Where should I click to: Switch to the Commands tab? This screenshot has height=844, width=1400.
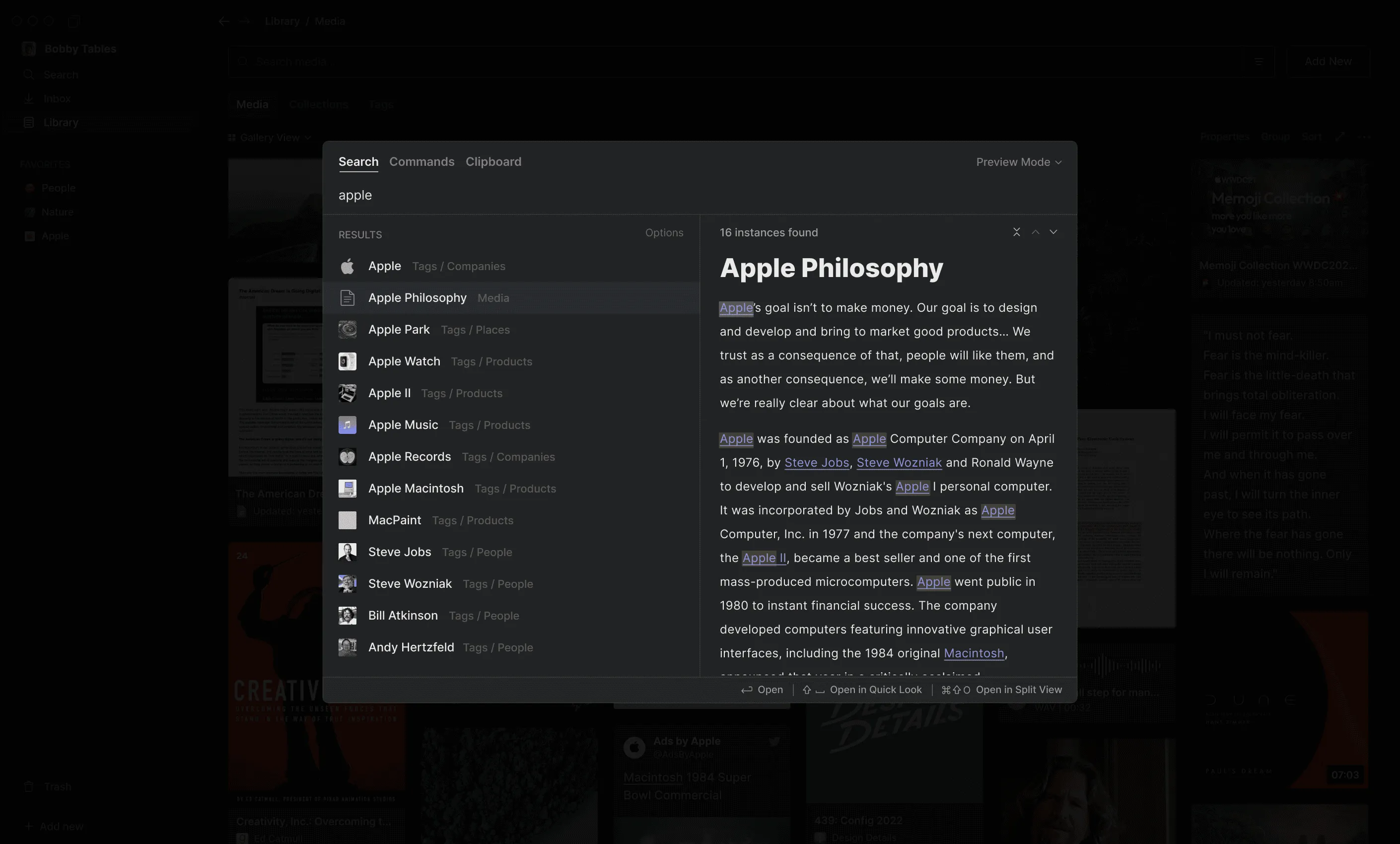(x=421, y=161)
